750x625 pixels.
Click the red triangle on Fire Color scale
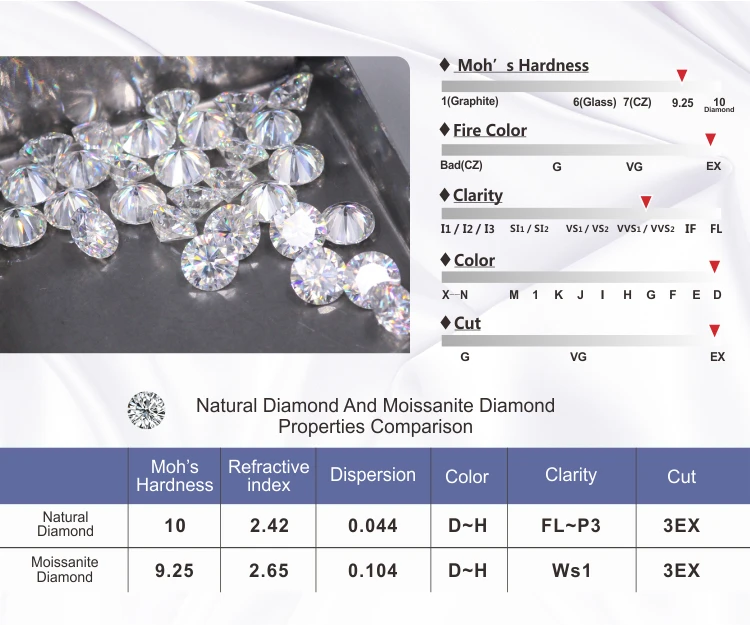[x=710, y=139]
